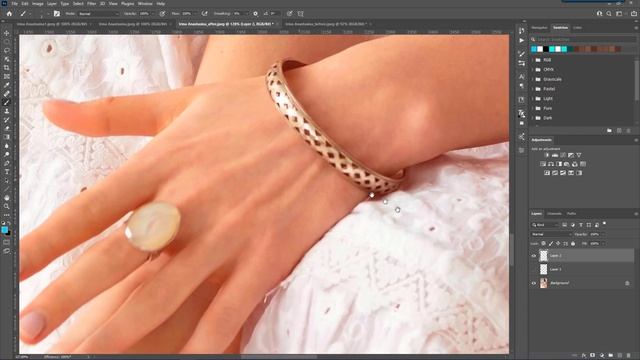Toggle lock transparent pixels
This screenshot has height=360, width=640.
coord(543,244)
